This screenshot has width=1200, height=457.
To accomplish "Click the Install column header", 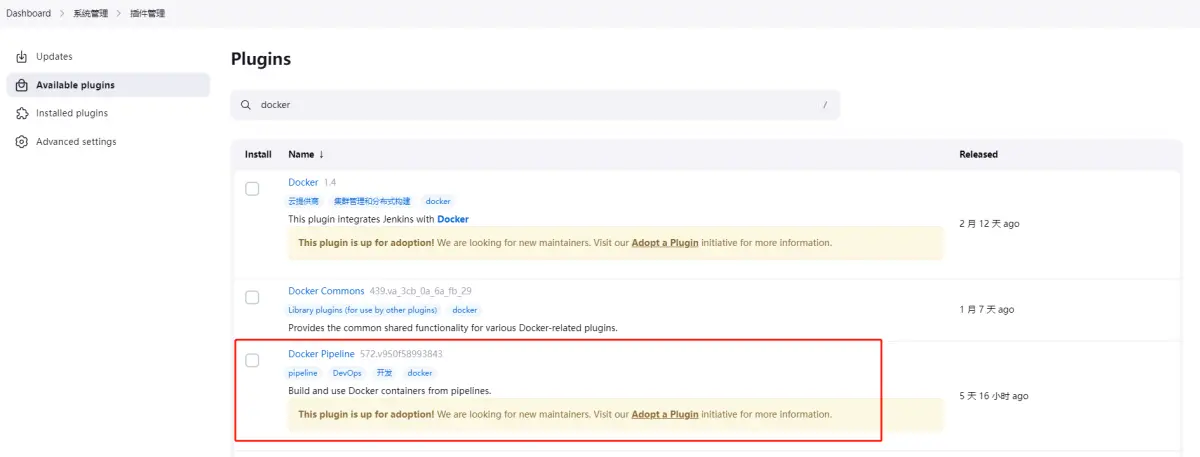I will pos(258,155).
